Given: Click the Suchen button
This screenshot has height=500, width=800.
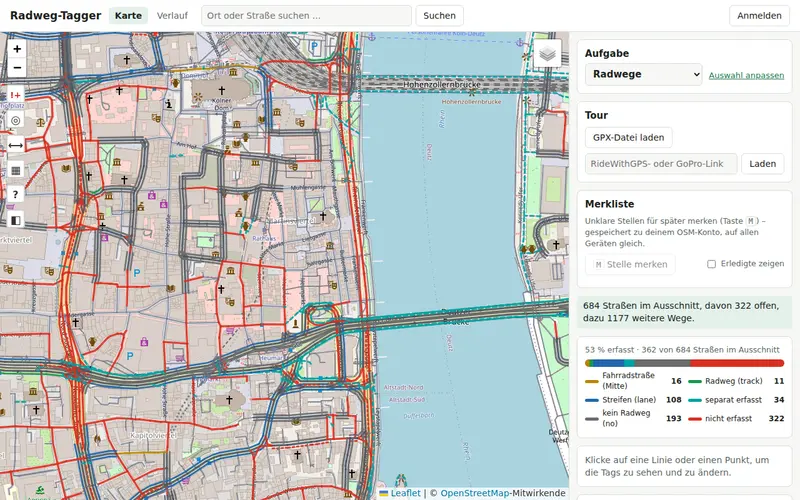Looking at the screenshot, I should coord(439,16).
